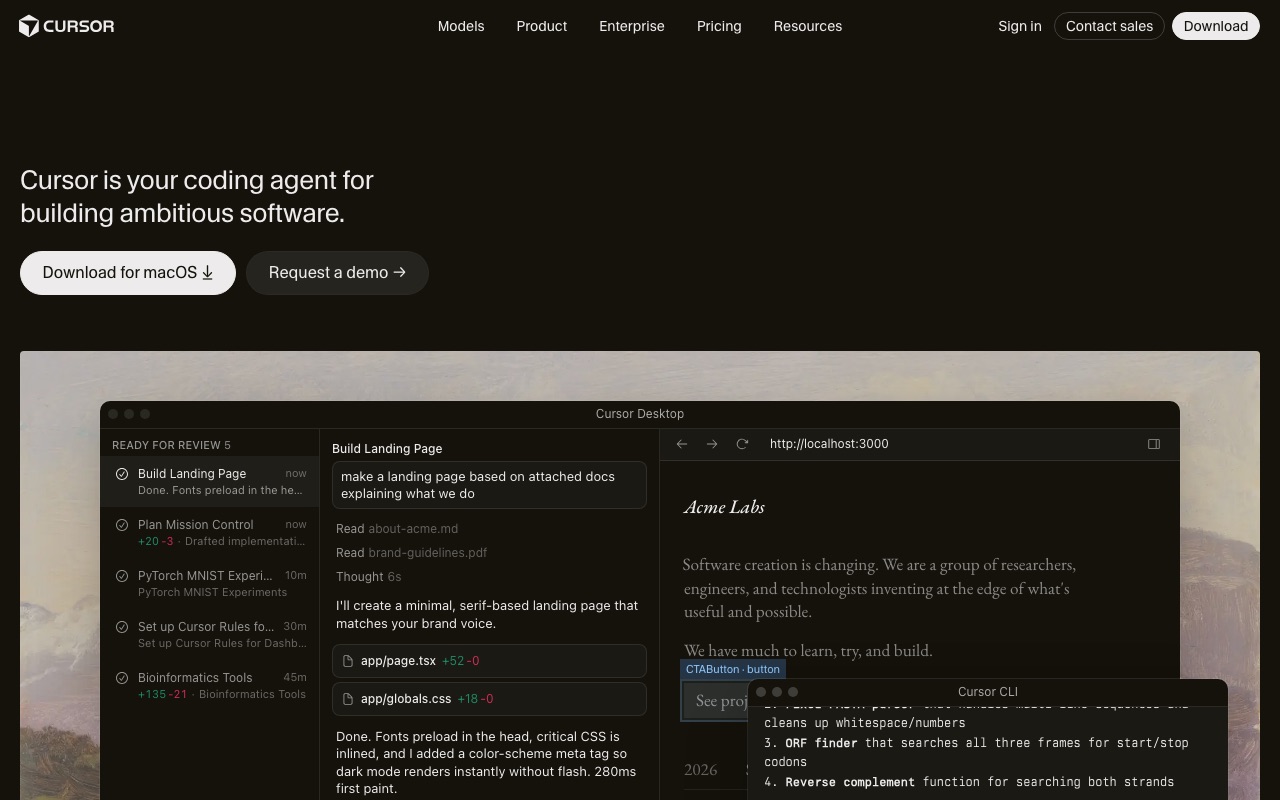This screenshot has width=1280, height=800.
Task: Click the check icon beside Set up Cursor Rules
Action: coord(122,627)
